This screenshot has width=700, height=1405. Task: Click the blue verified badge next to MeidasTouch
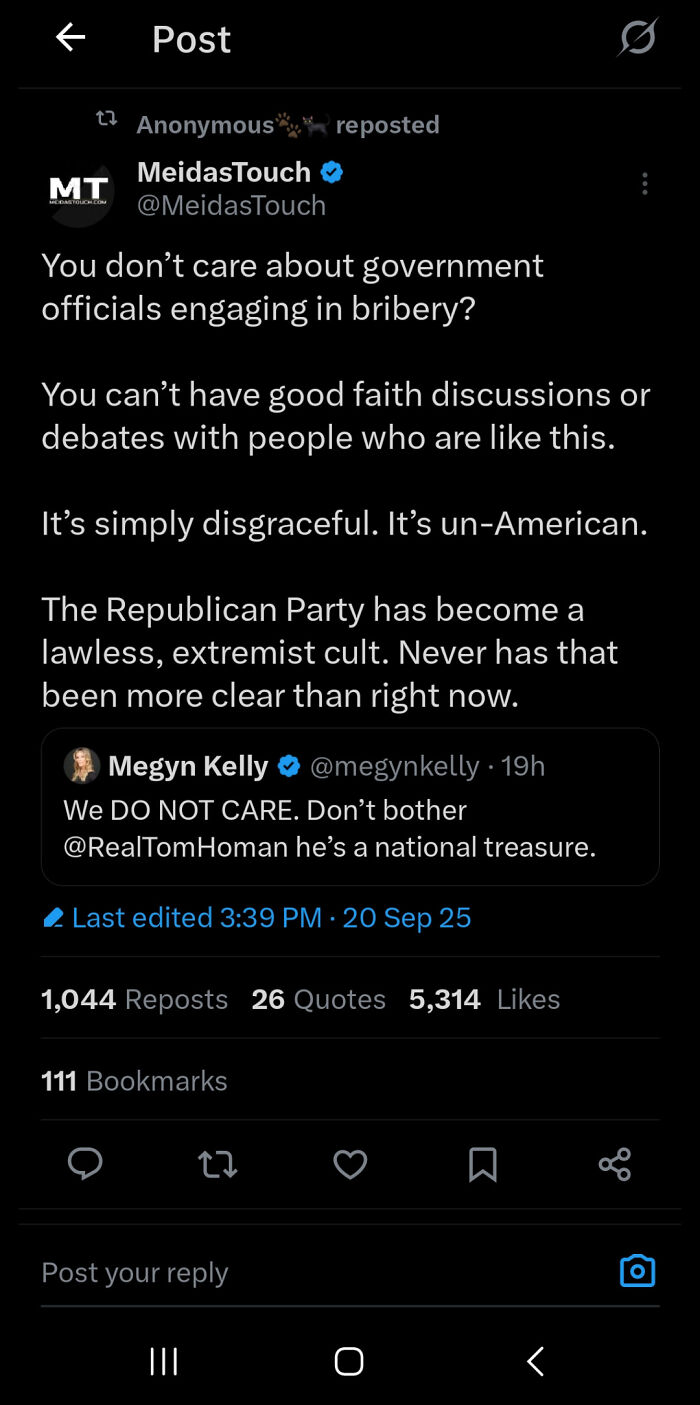(331, 172)
